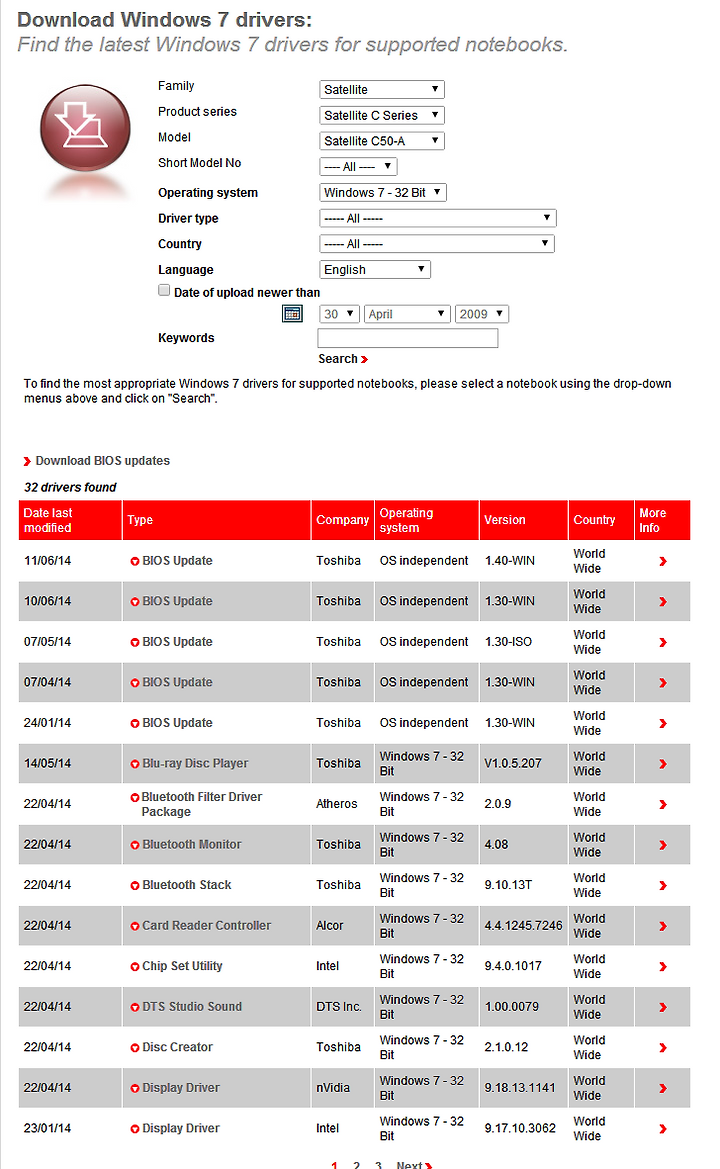720x1169 pixels.
Task: Open Bluetooth Filter Driver Package link
Action: [x=201, y=804]
